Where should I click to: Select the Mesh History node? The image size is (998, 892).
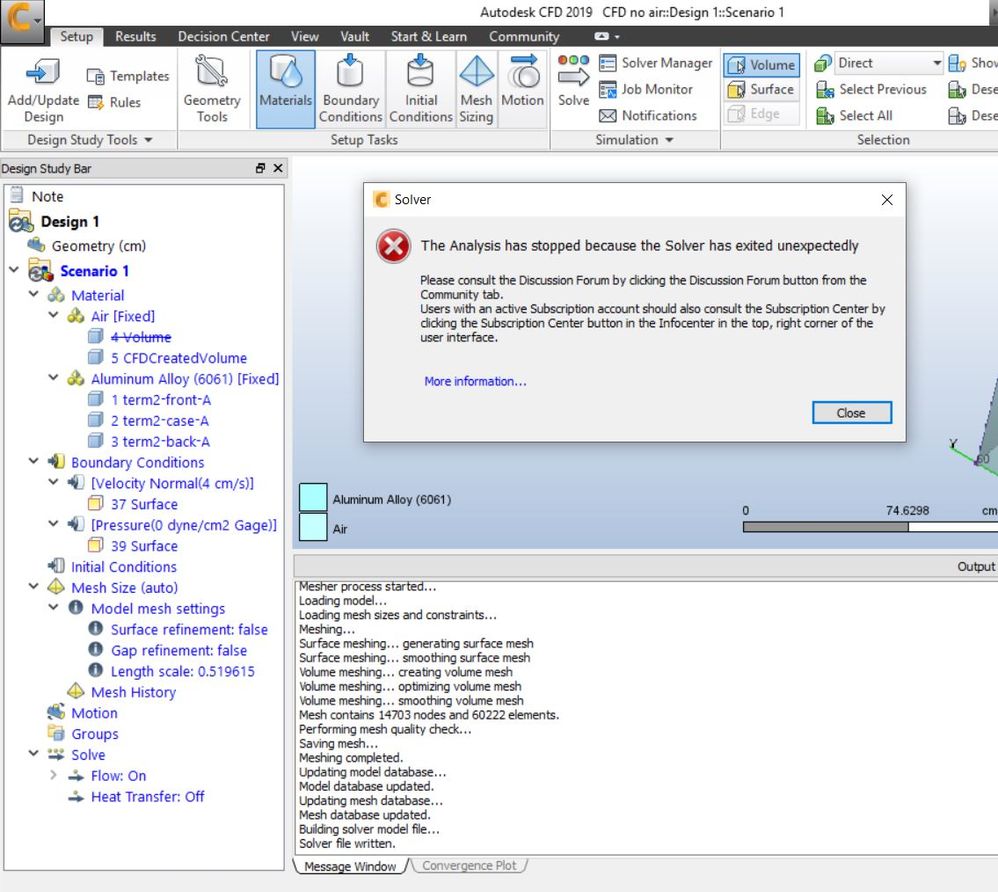click(133, 692)
